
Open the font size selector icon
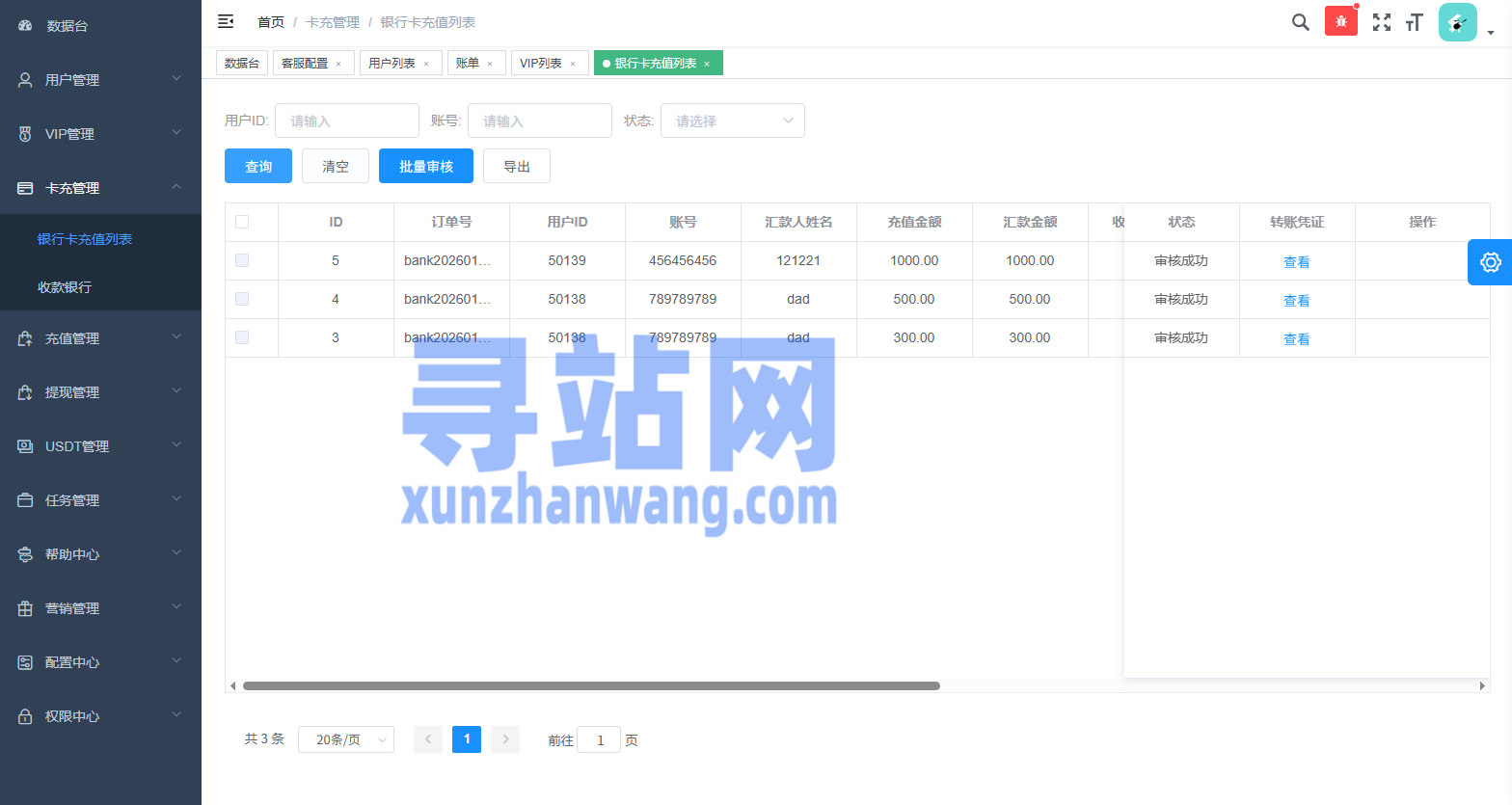point(1414,22)
